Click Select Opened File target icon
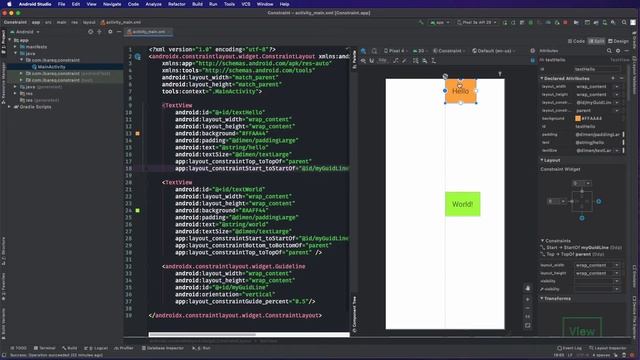The height and width of the screenshot is (360, 640). (x=91, y=32)
